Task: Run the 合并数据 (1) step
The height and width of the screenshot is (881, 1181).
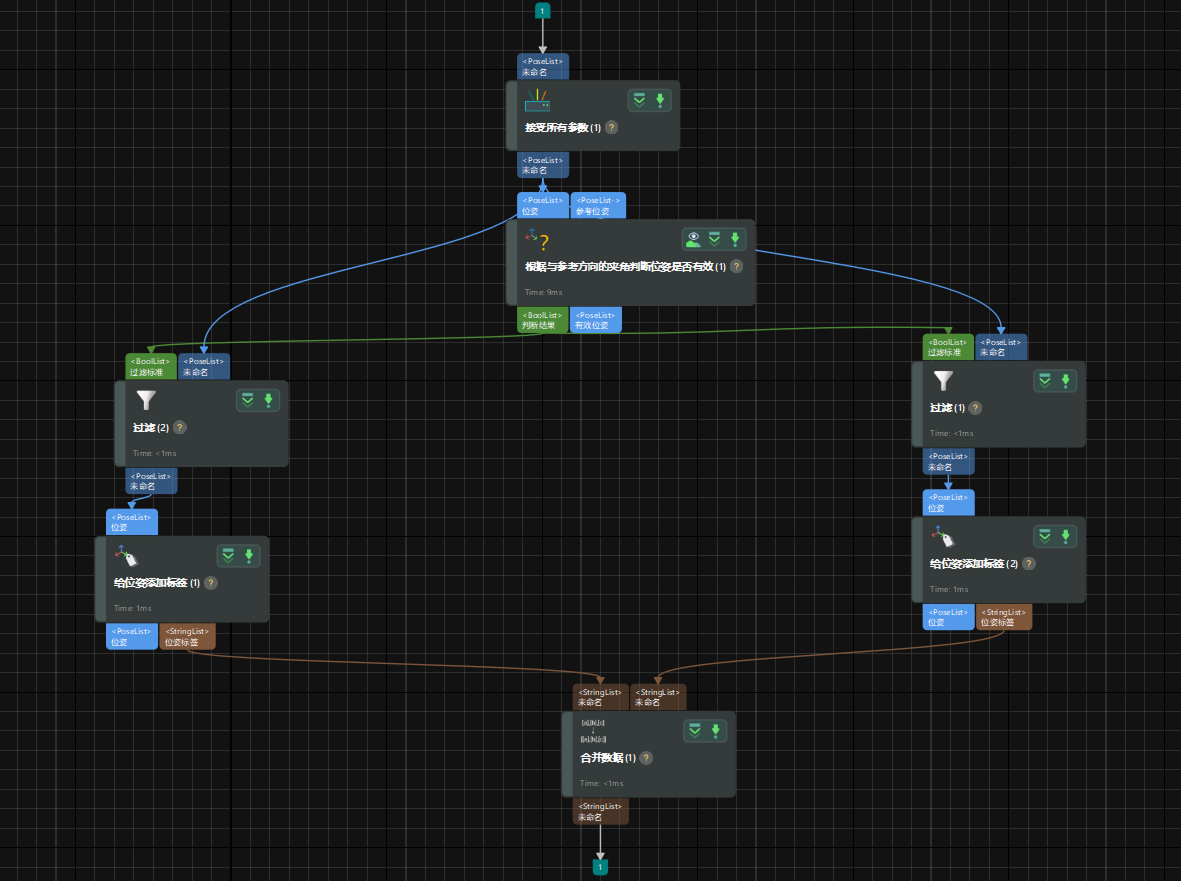Action: 716,731
